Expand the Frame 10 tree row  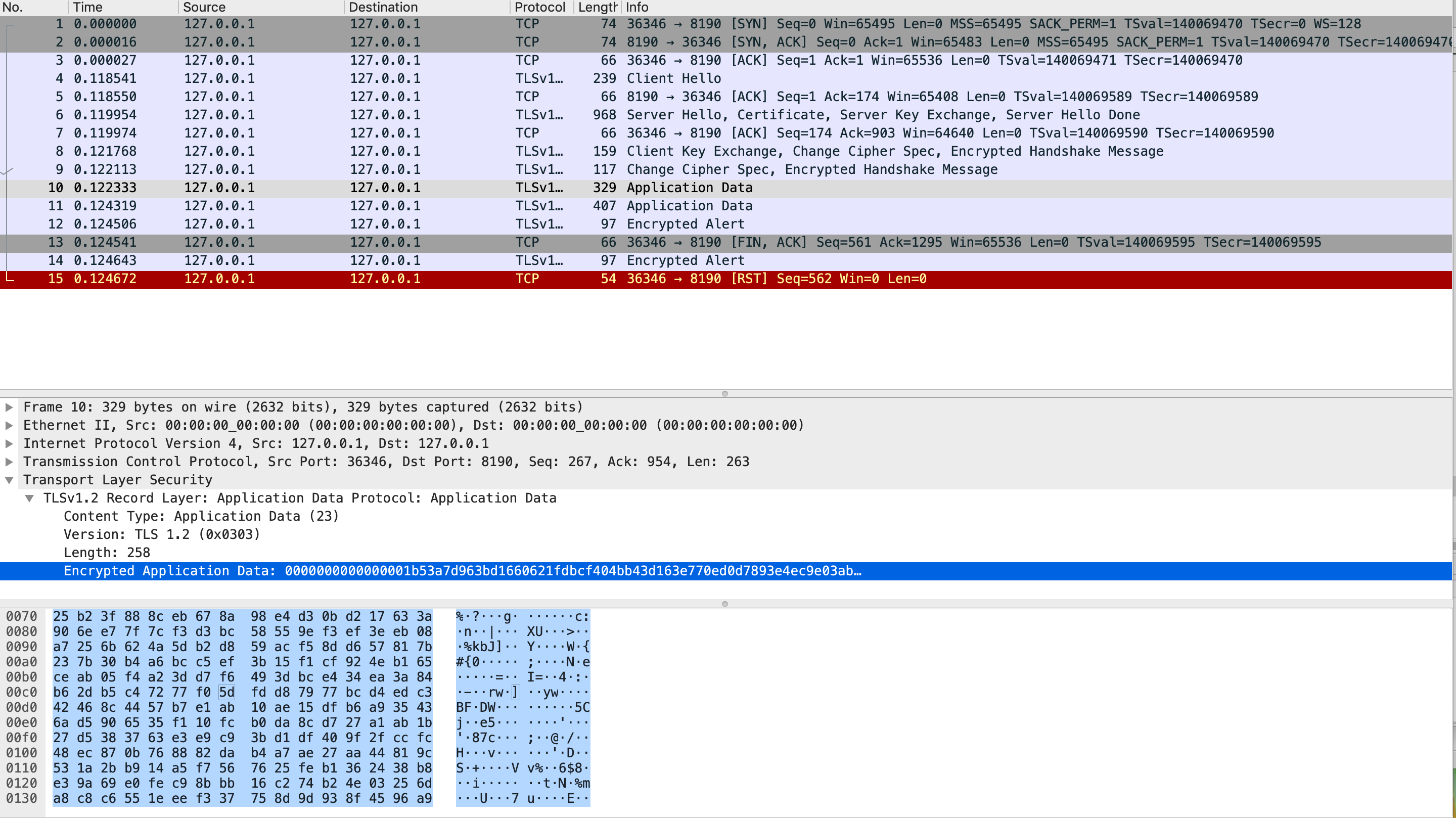(9, 407)
